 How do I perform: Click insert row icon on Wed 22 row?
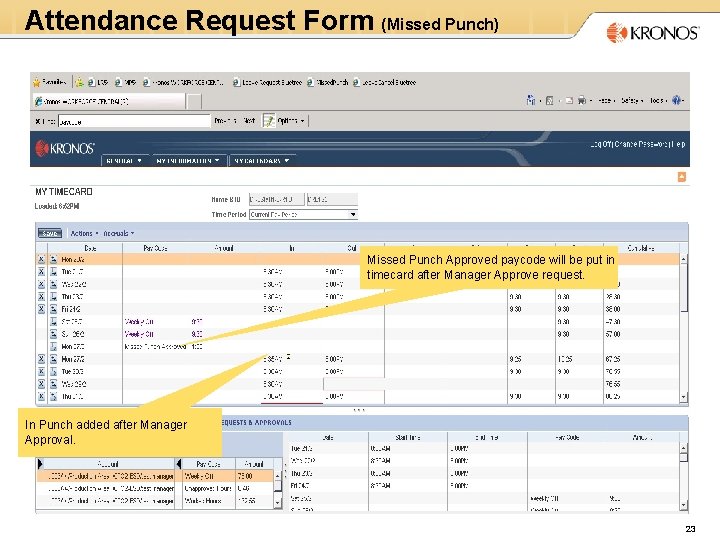53,284
